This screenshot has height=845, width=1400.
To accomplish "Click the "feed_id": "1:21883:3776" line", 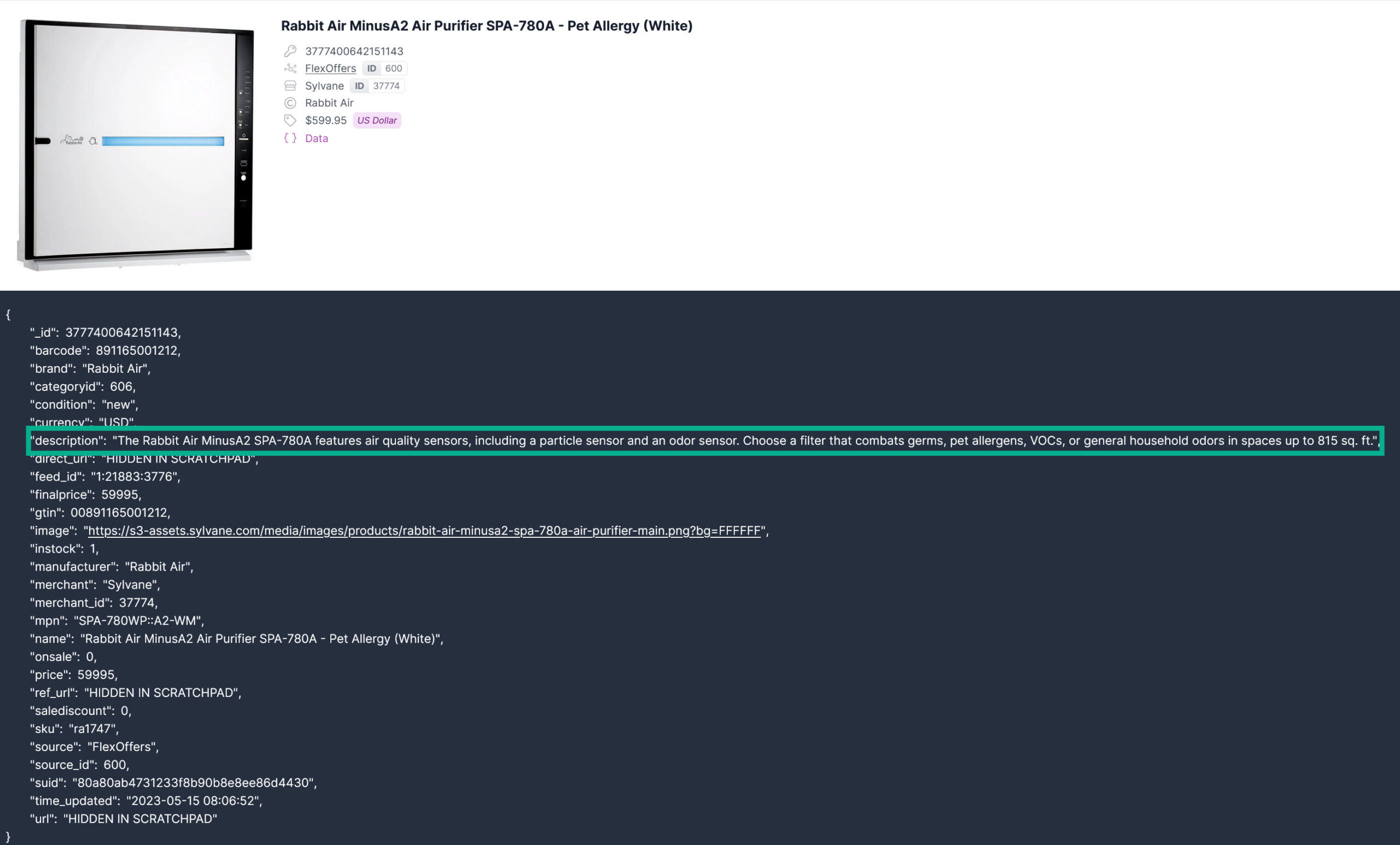I will 105,477.
